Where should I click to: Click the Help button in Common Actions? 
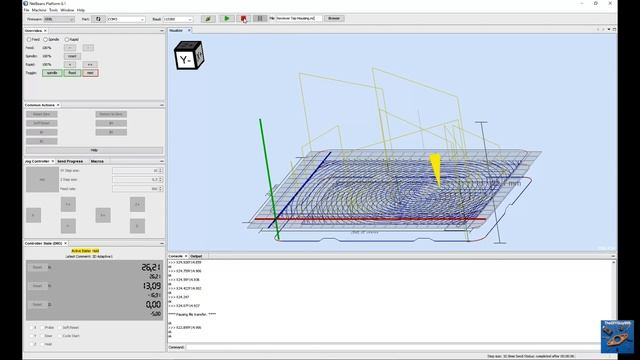pyautogui.click(x=94, y=150)
